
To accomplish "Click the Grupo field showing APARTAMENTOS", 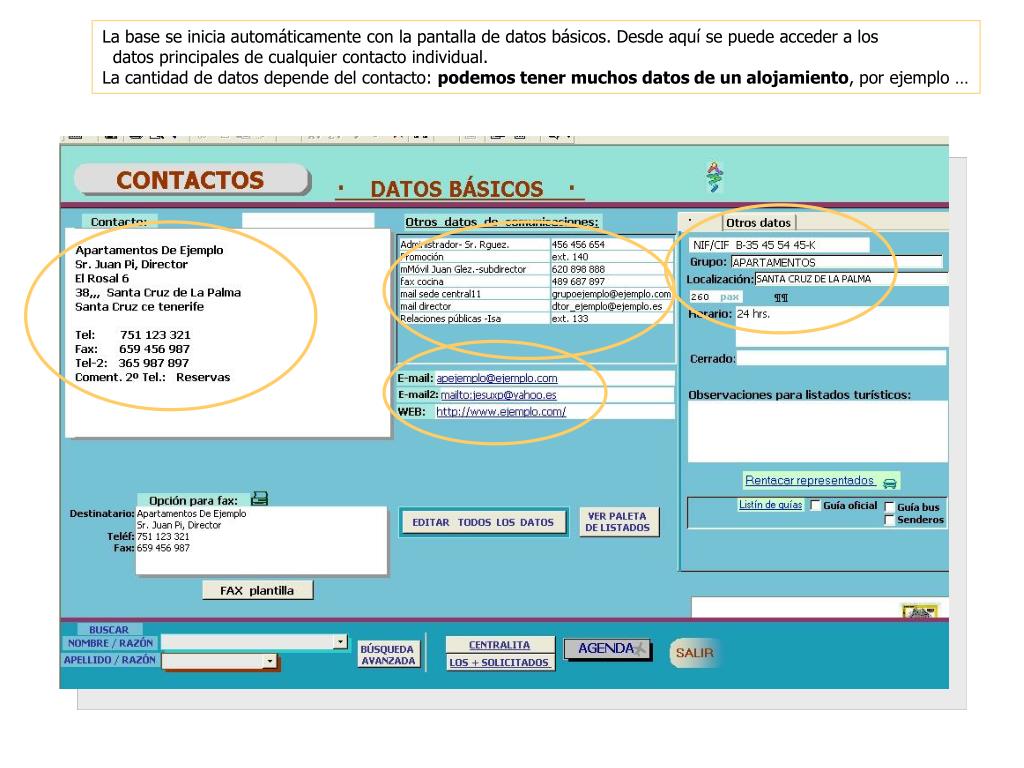I will (836, 262).
